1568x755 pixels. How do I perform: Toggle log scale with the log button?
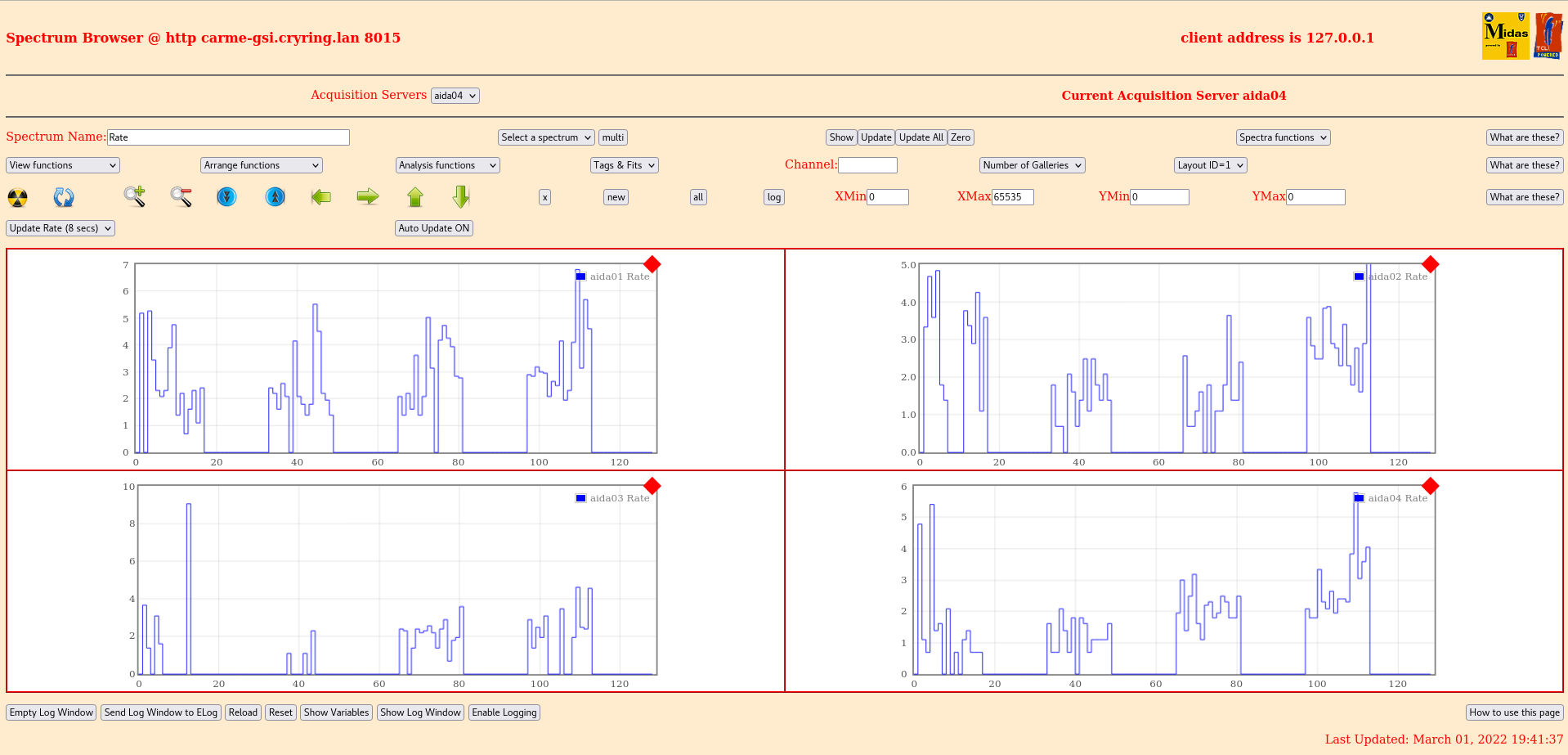773,197
